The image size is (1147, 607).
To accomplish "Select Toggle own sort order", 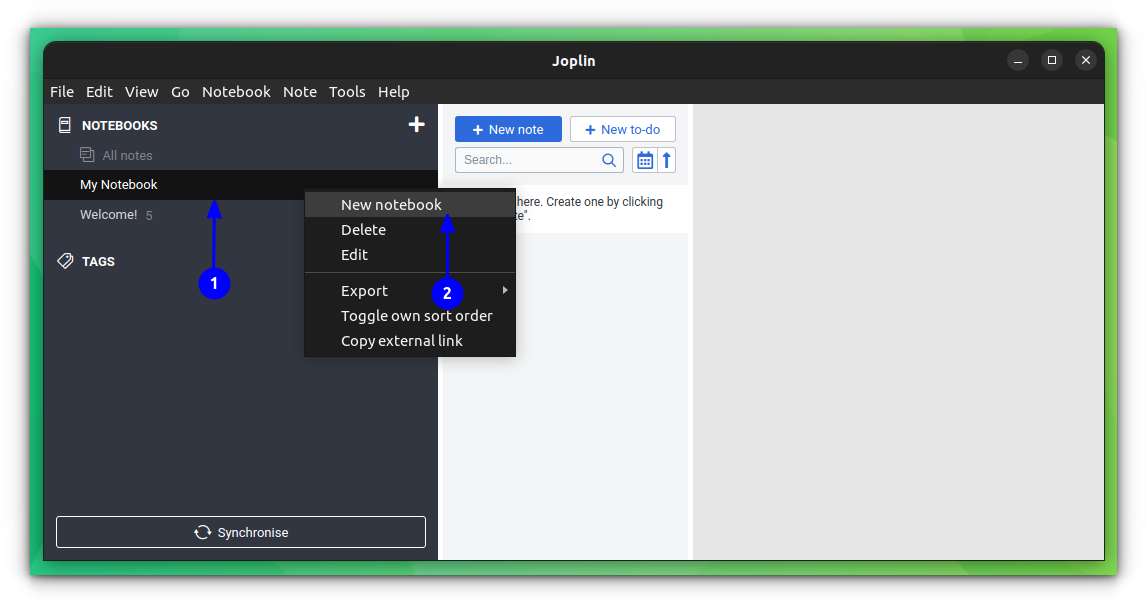I will pyautogui.click(x=416, y=315).
